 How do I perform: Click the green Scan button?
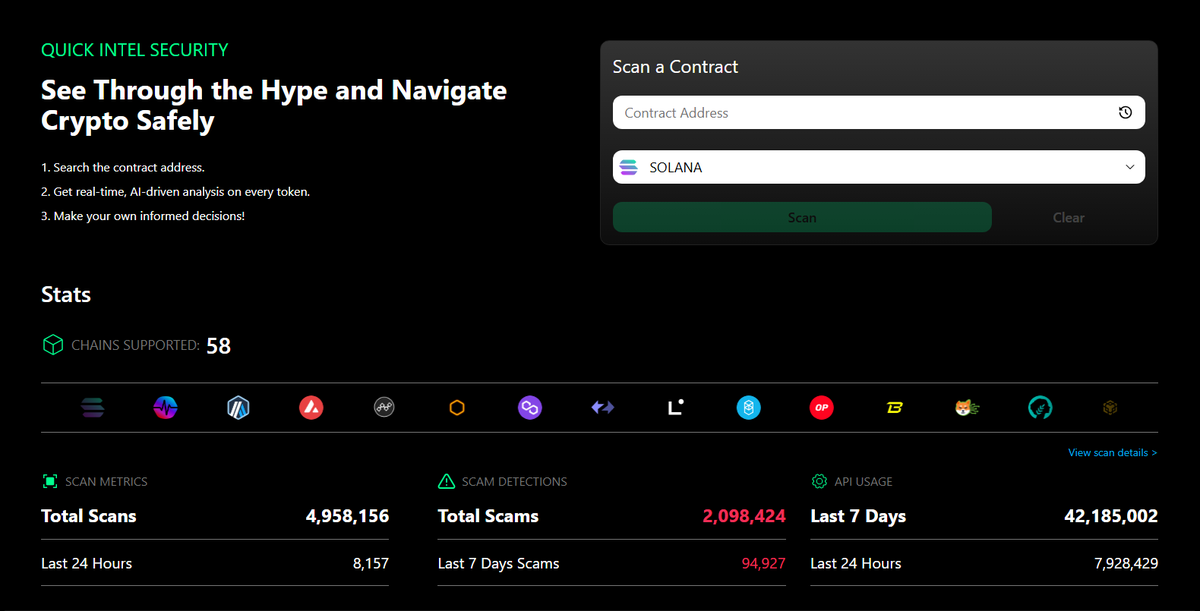pyautogui.click(x=802, y=217)
